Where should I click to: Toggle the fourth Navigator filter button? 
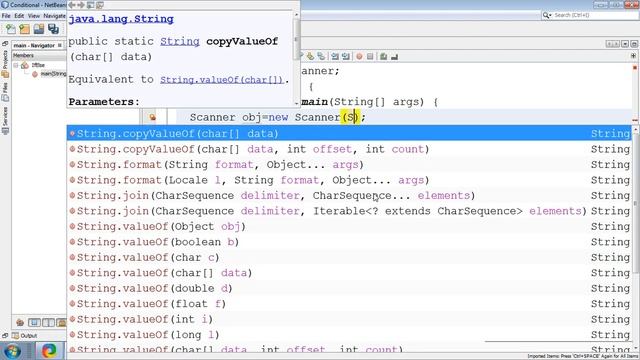61,322
